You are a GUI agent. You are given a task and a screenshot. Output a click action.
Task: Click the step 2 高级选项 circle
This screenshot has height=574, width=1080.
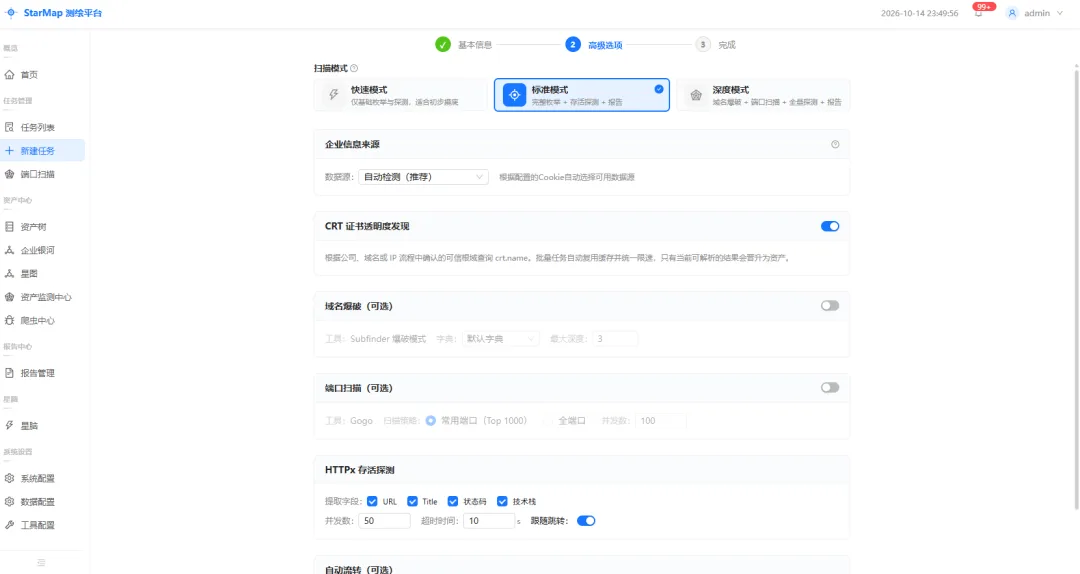pyautogui.click(x=572, y=45)
